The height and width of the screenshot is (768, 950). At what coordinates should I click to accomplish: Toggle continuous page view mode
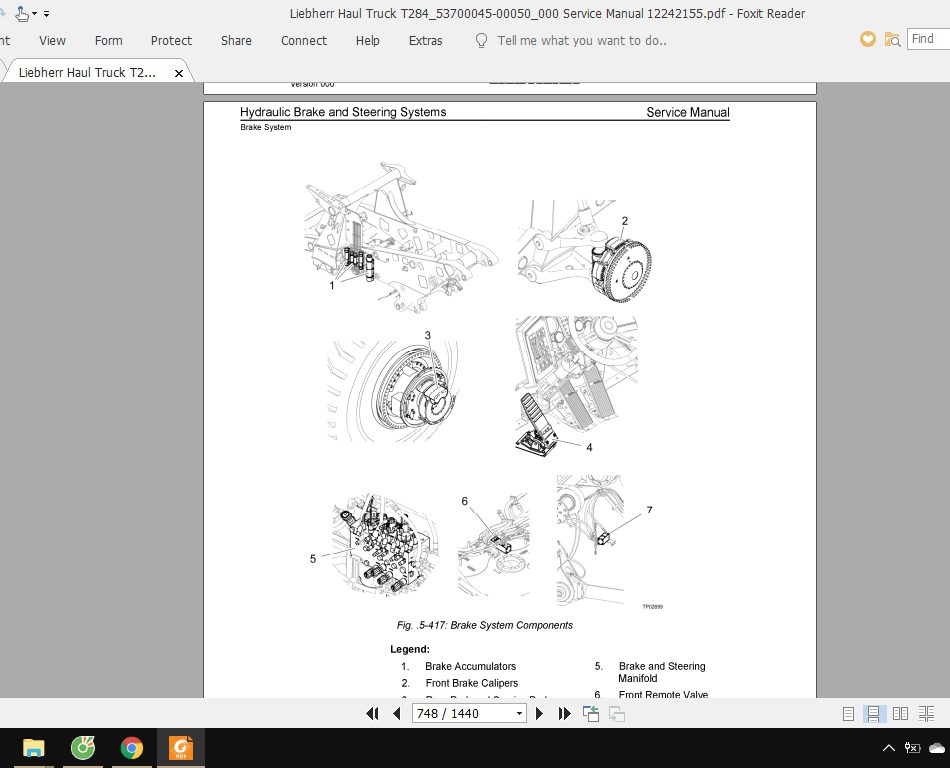pyautogui.click(x=873, y=713)
